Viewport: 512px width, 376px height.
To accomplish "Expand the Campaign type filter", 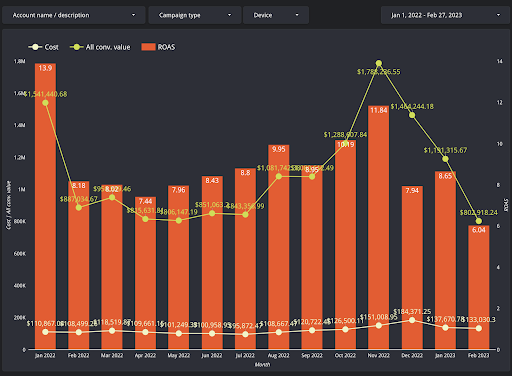I will click(195, 15).
